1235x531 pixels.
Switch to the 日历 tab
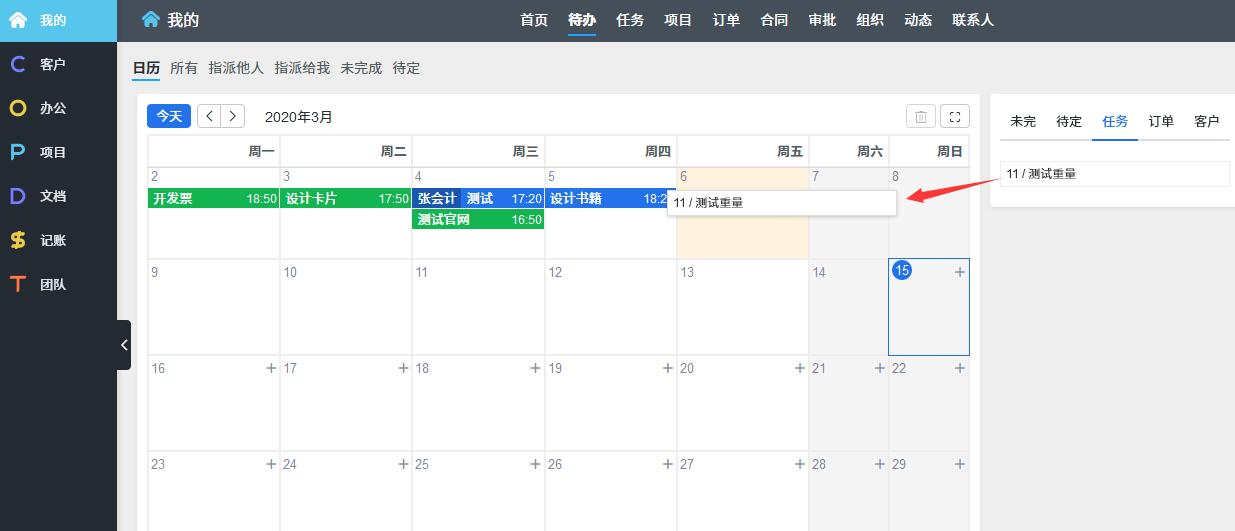[x=146, y=68]
